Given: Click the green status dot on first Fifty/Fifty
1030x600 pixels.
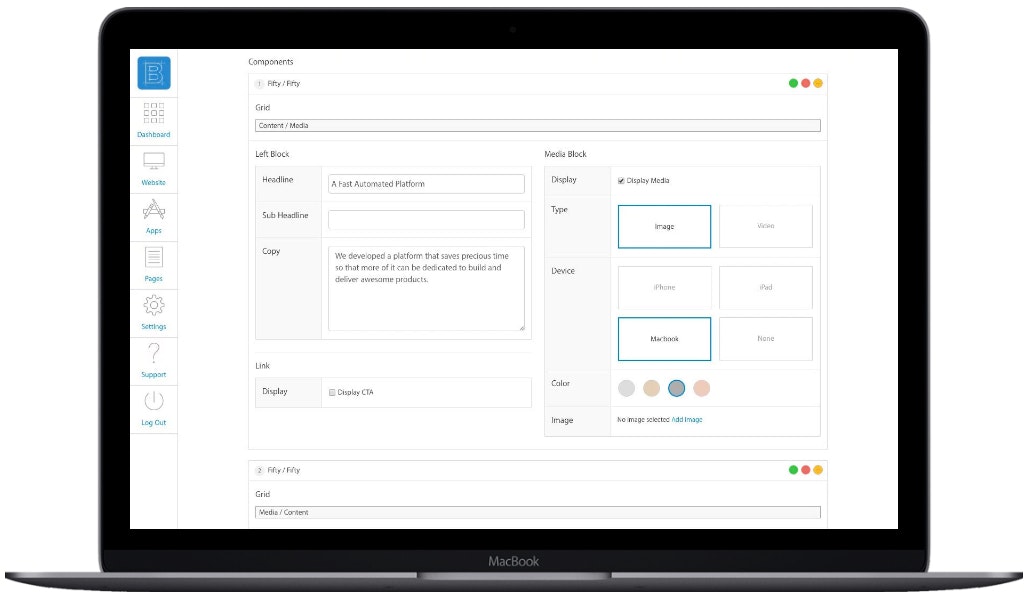Looking at the screenshot, I should pos(794,83).
